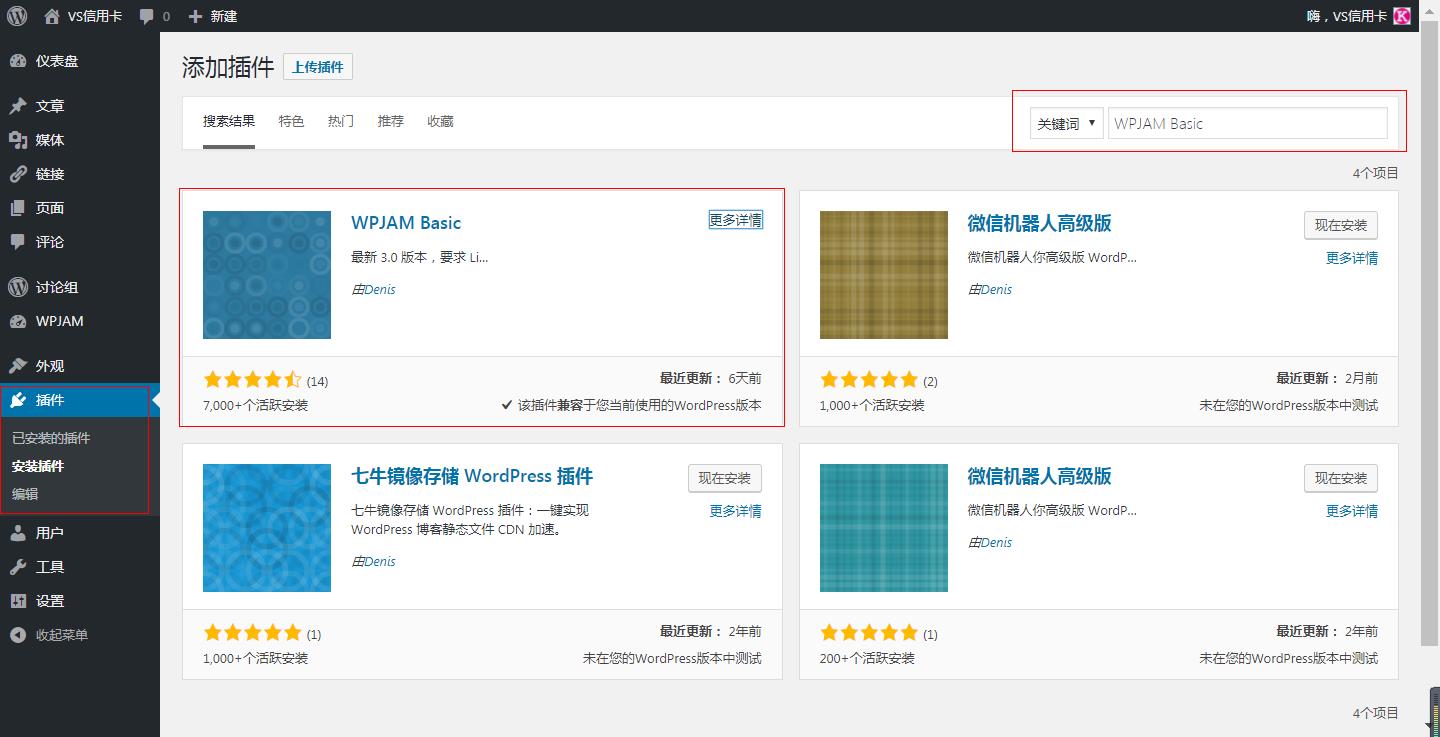Switch to the 热门 tab
The height and width of the screenshot is (737, 1440).
point(341,121)
